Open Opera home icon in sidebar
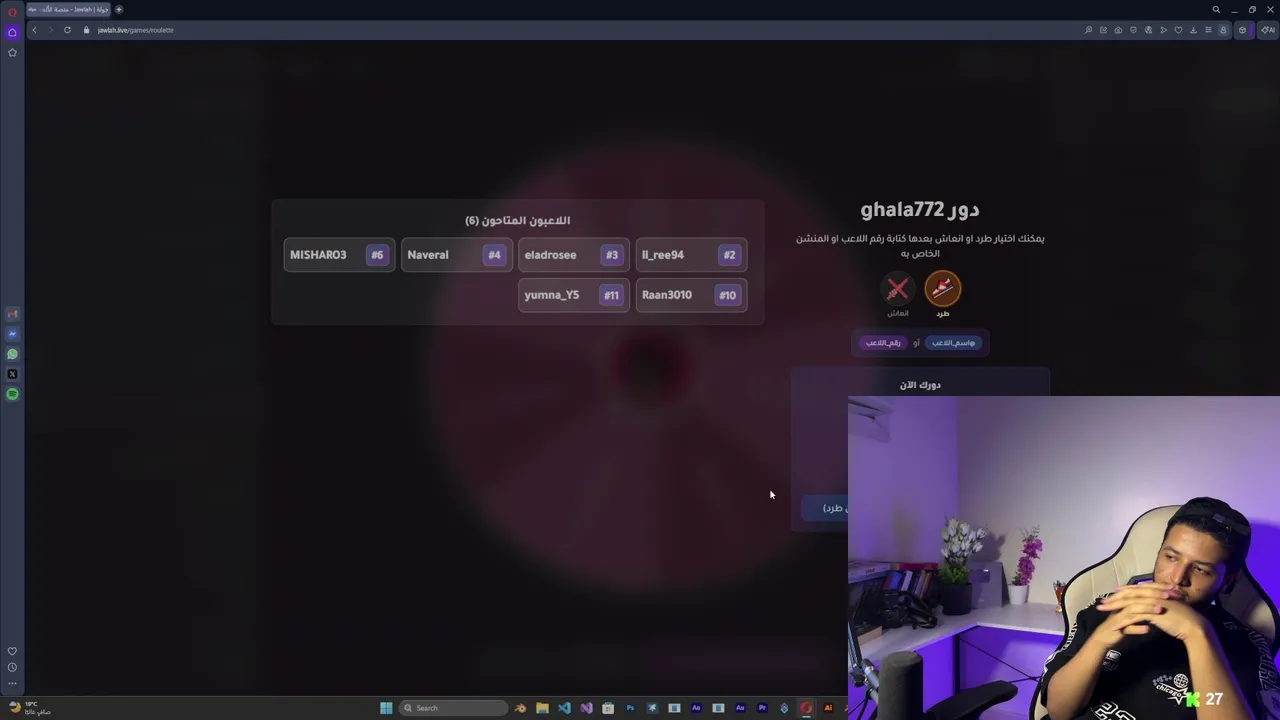 [12, 32]
